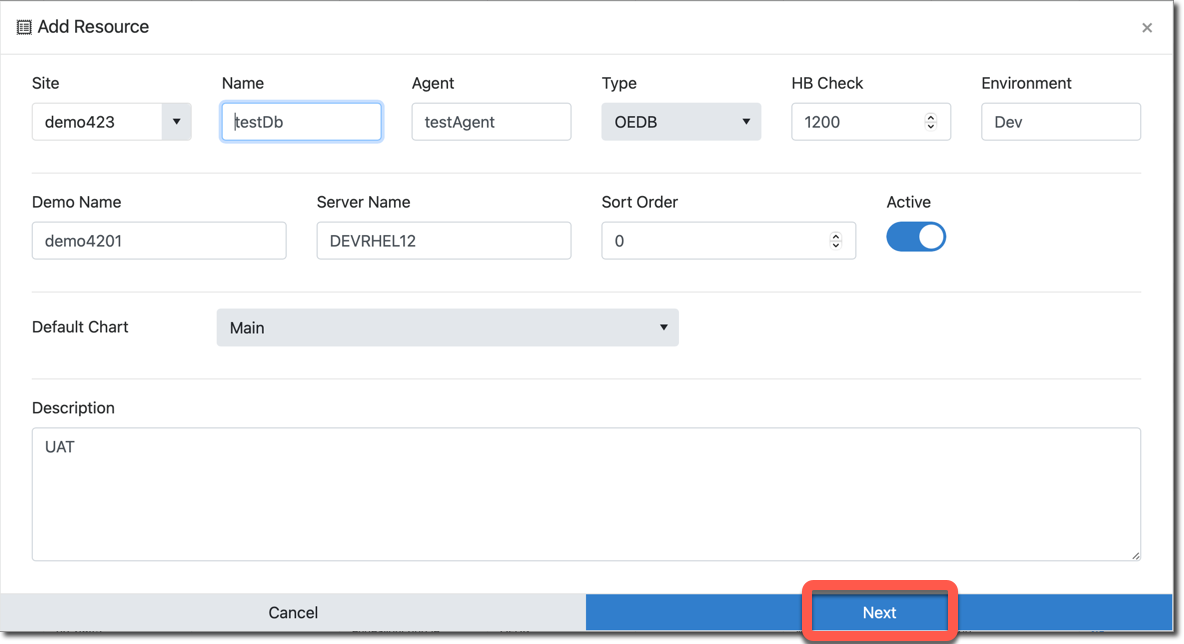Click the Next button
This screenshot has height=644, width=1184.
point(879,612)
